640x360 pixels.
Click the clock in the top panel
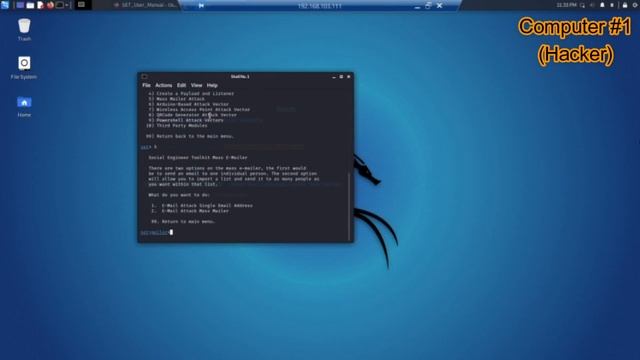tap(567, 5)
